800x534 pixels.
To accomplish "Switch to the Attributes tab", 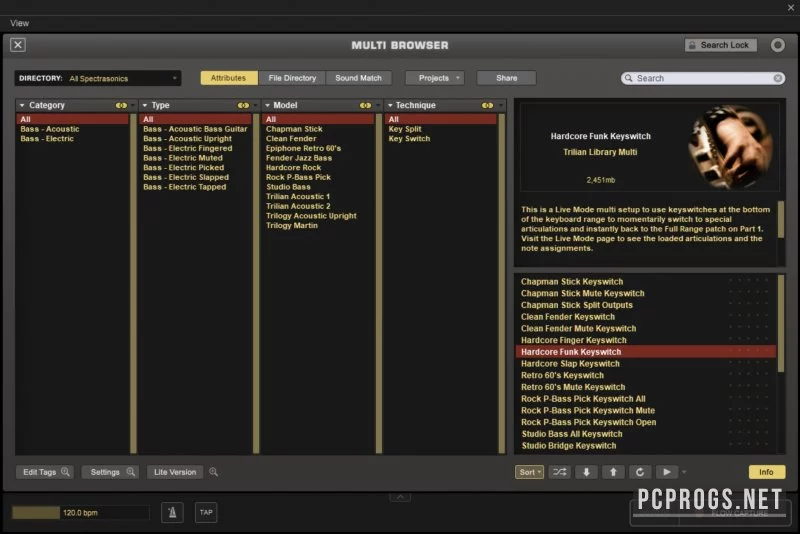I will click(x=229, y=78).
